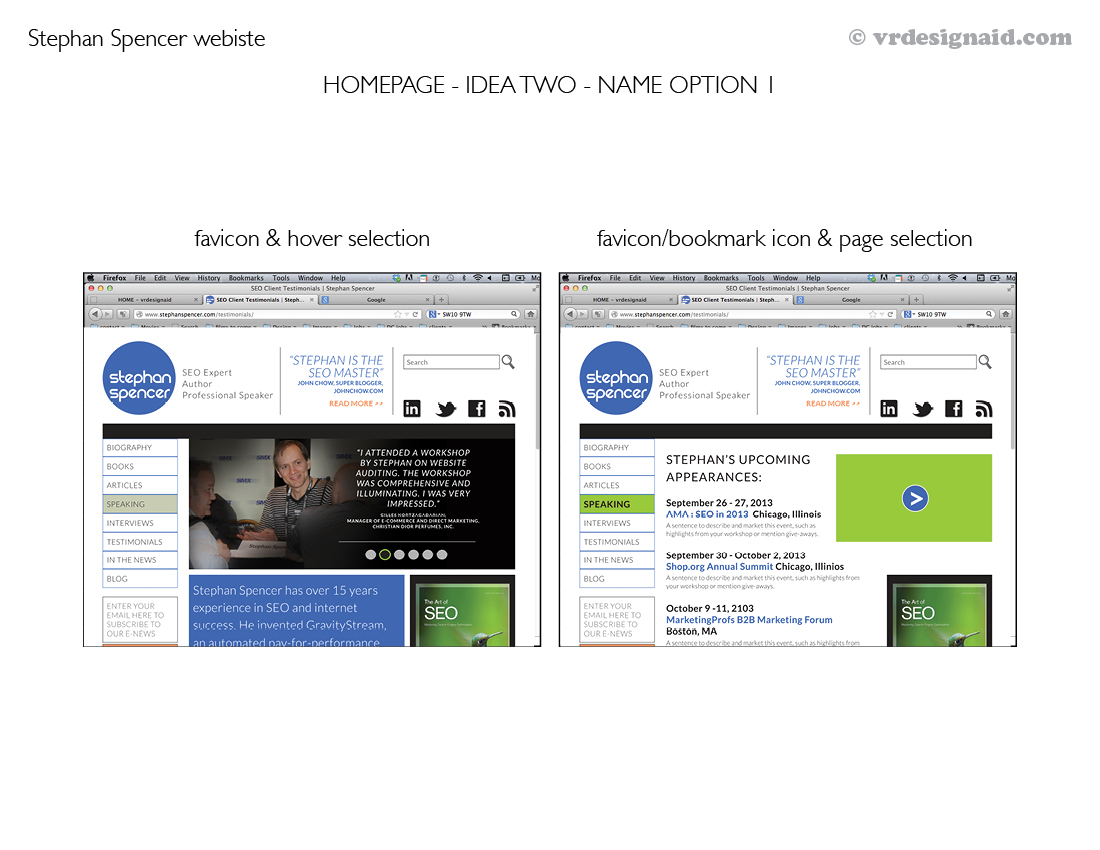The image size is (1100, 850).
Task: Open Facebook icon in left mockup
Action: (476, 408)
